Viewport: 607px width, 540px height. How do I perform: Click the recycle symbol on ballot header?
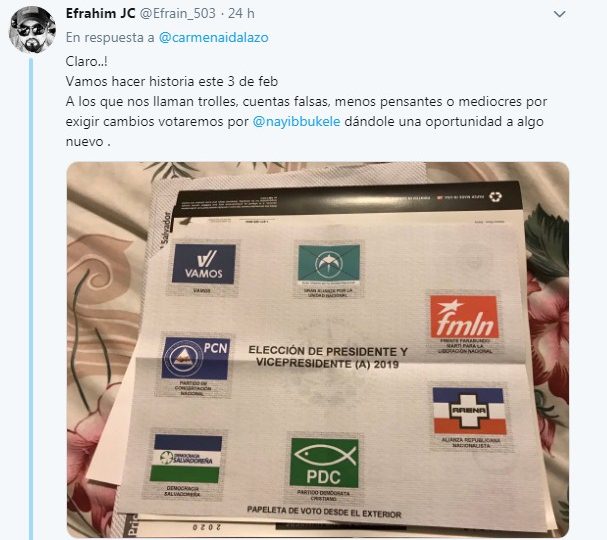pyautogui.click(x=495, y=197)
